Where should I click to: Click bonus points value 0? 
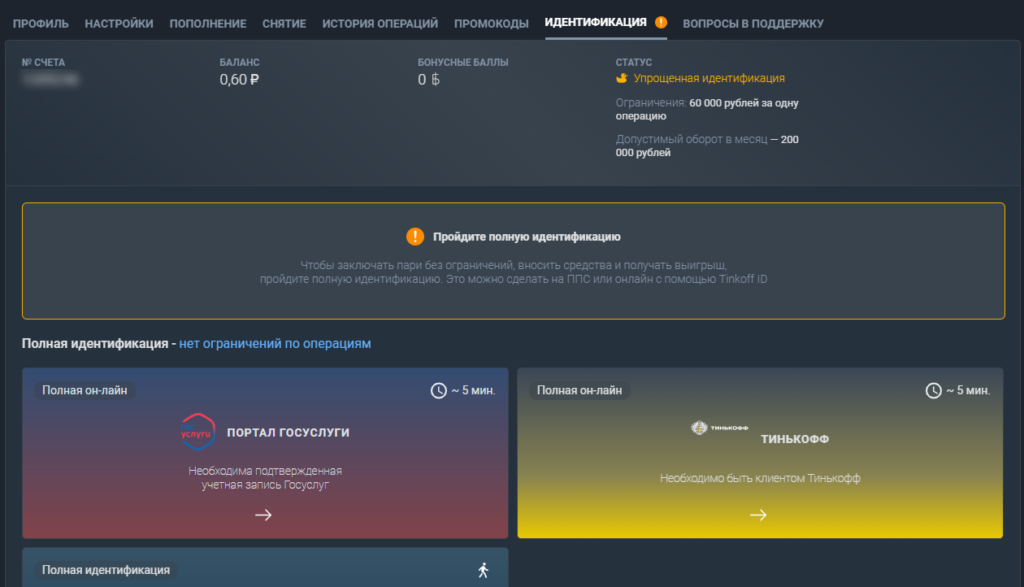pos(428,80)
